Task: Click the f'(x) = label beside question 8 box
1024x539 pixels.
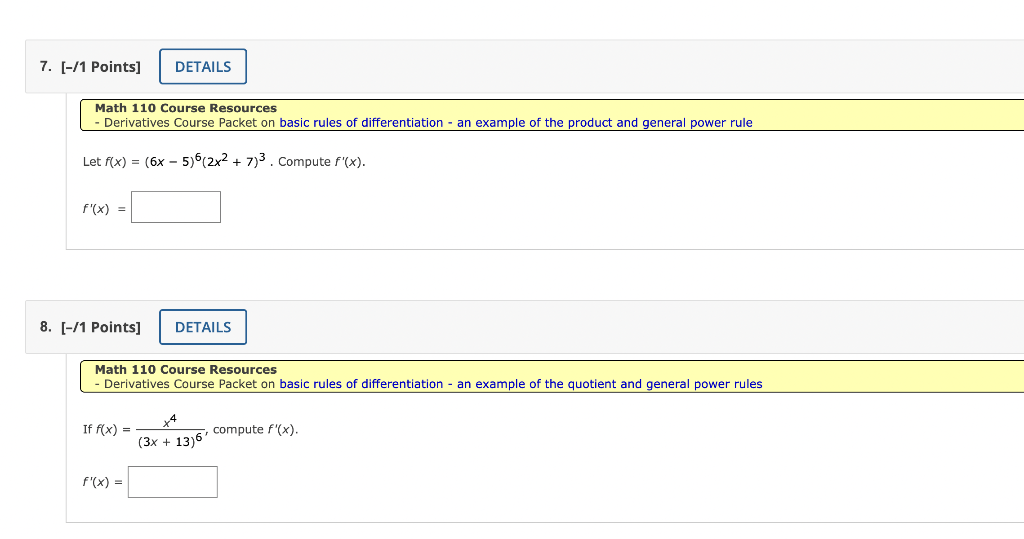Action: [103, 482]
